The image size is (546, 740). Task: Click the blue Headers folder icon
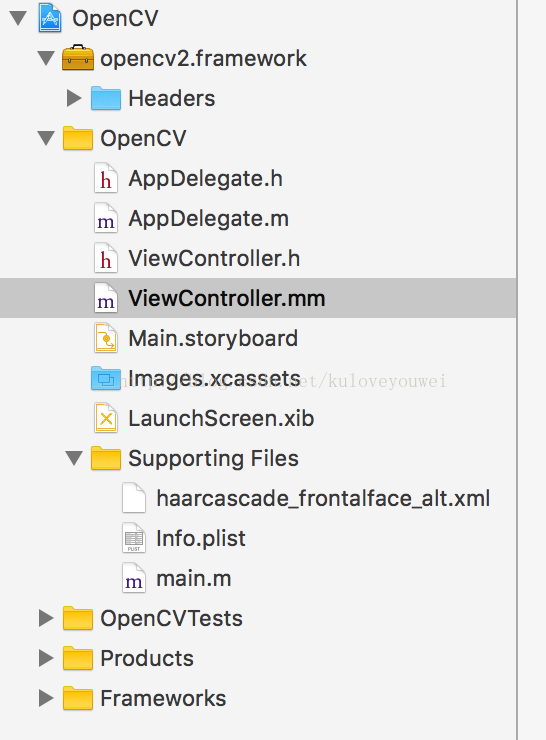point(106,98)
